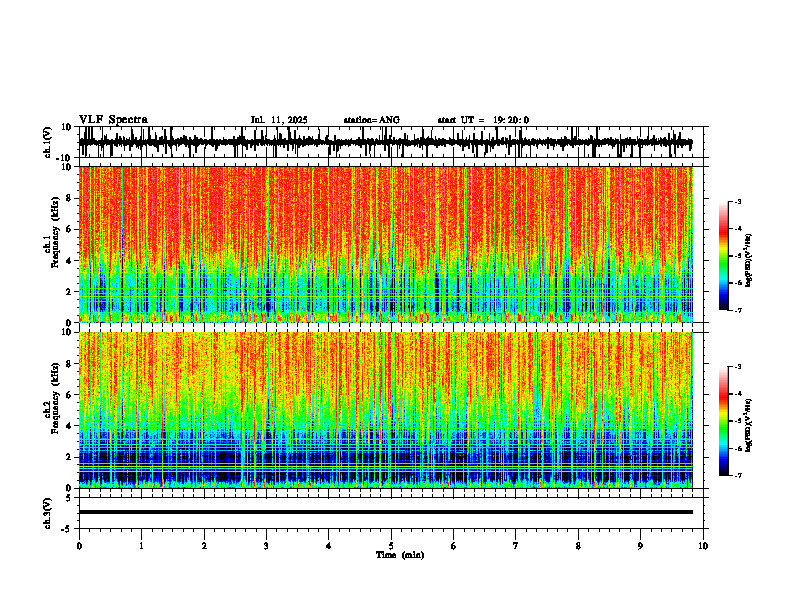
Task: Click time axis tick label "6"
Action: (x=454, y=546)
